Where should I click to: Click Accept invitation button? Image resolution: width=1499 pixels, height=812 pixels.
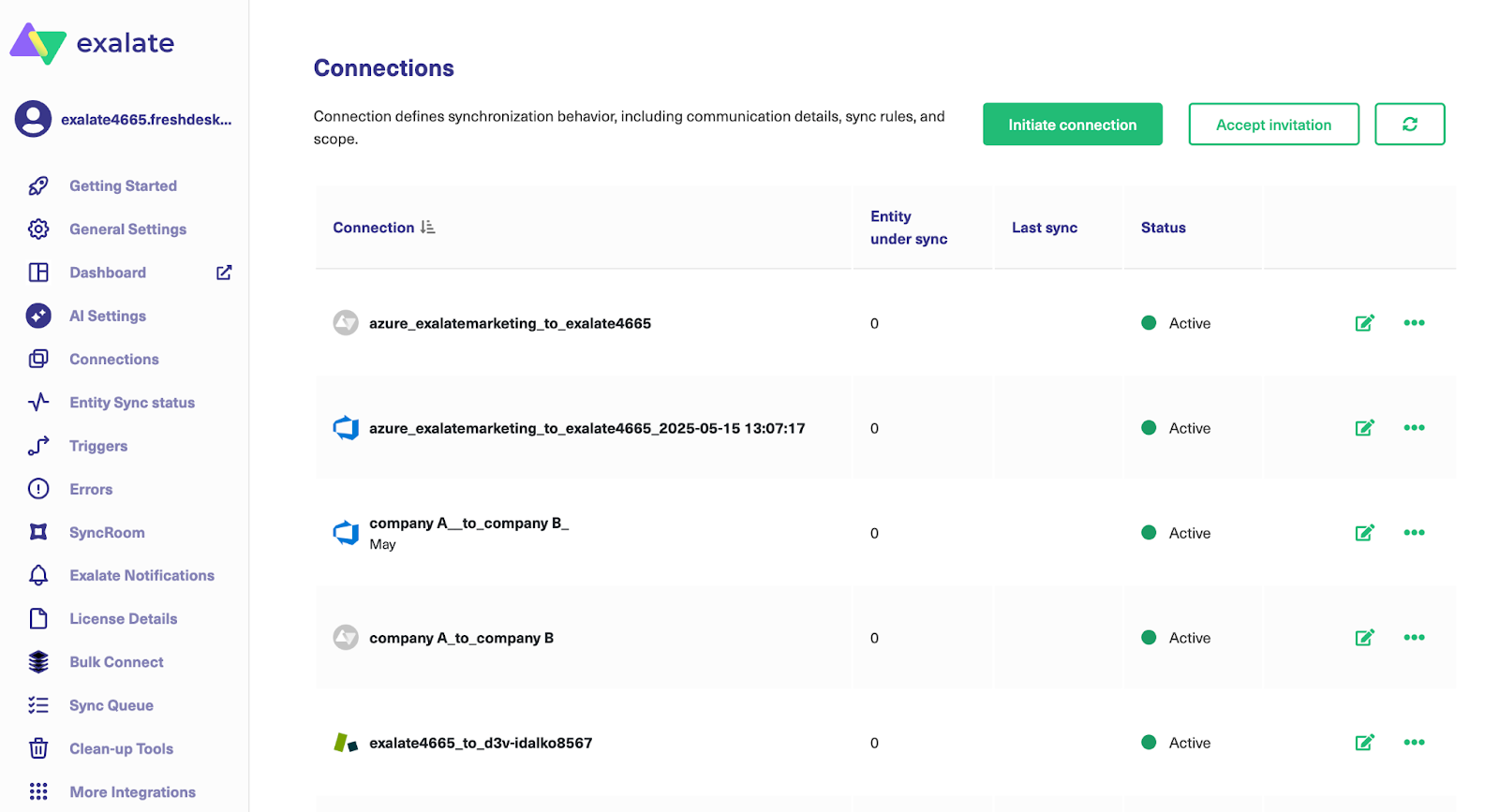(x=1273, y=124)
